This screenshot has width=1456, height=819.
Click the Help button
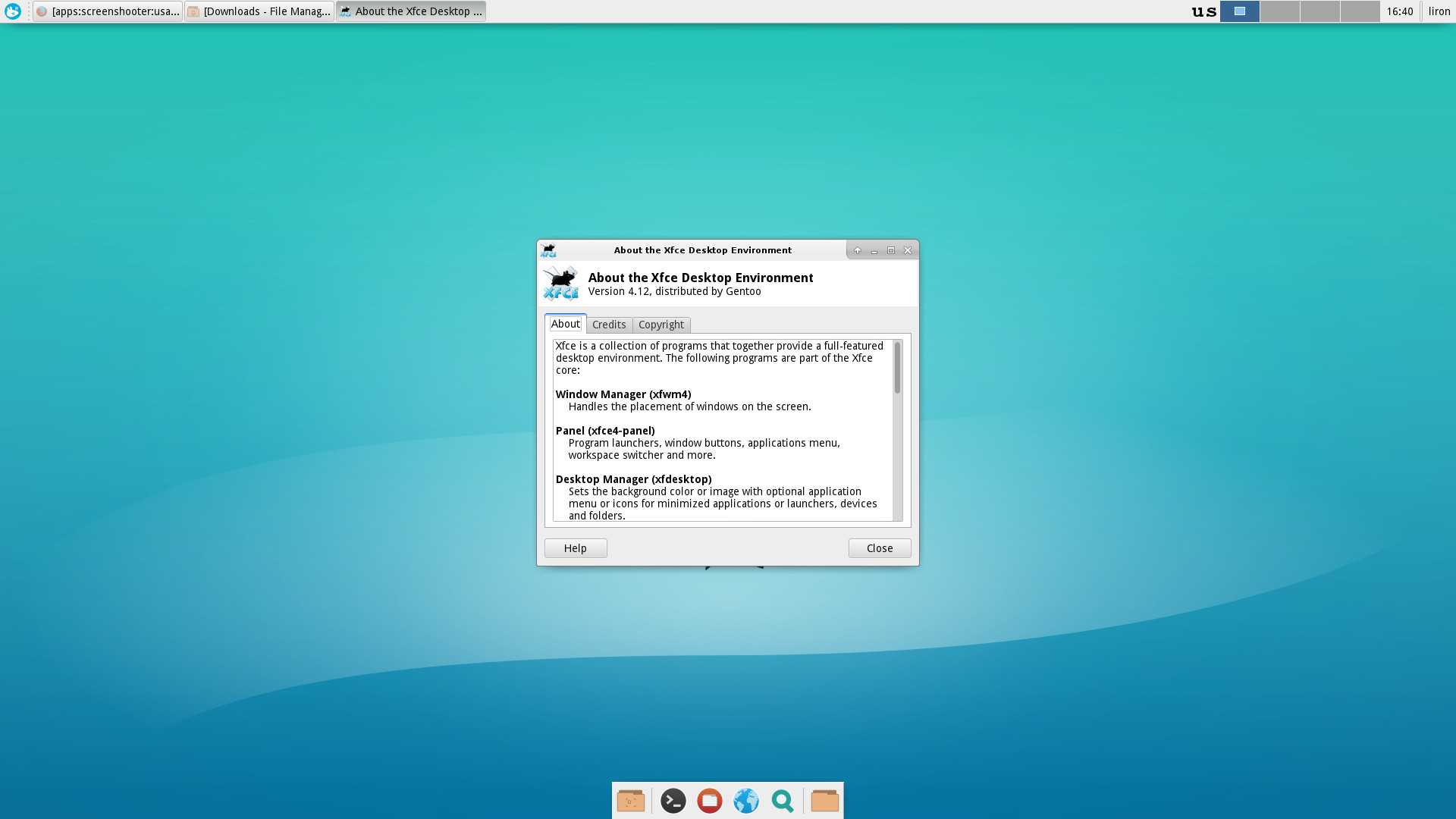point(576,548)
